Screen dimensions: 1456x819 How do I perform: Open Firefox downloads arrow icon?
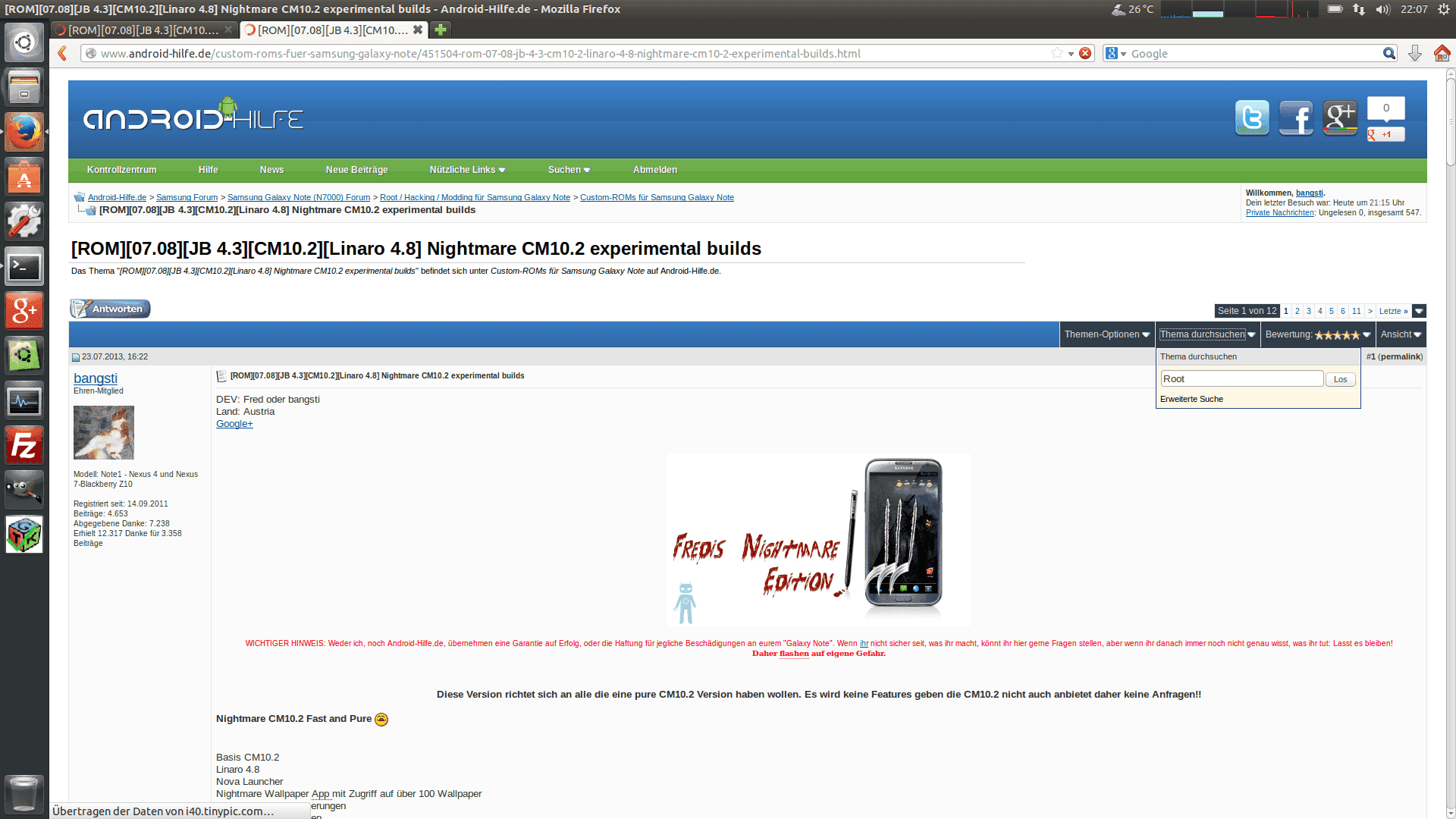click(1415, 53)
